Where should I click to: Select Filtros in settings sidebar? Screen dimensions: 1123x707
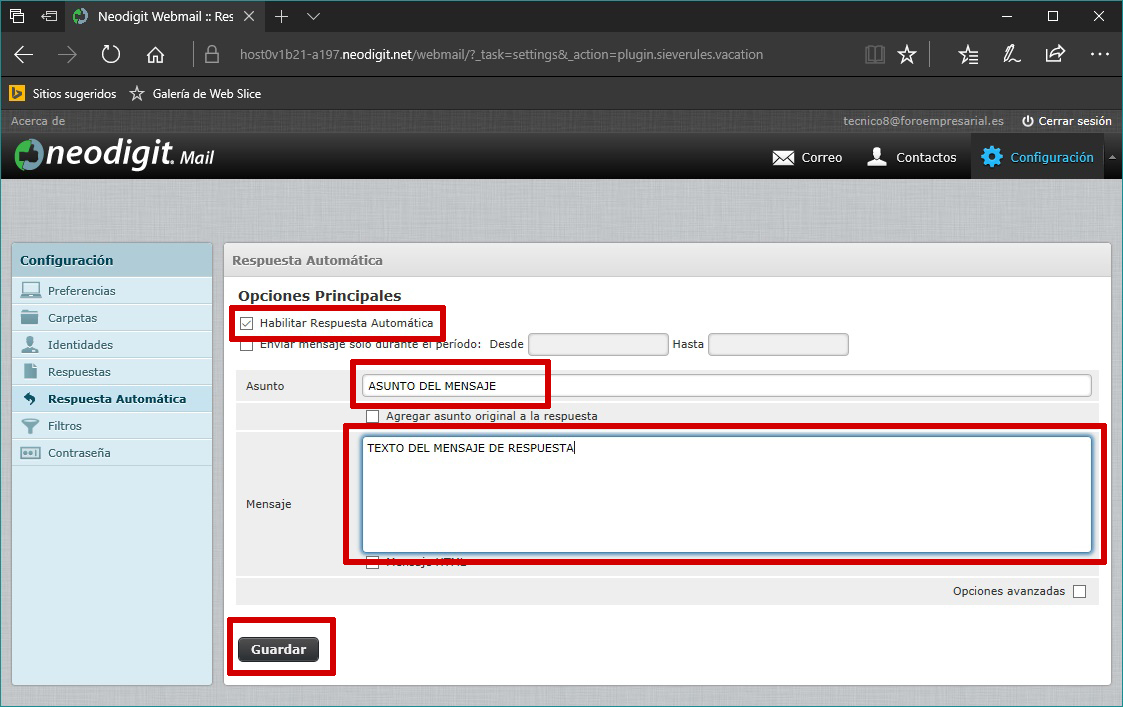(x=112, y=426)
